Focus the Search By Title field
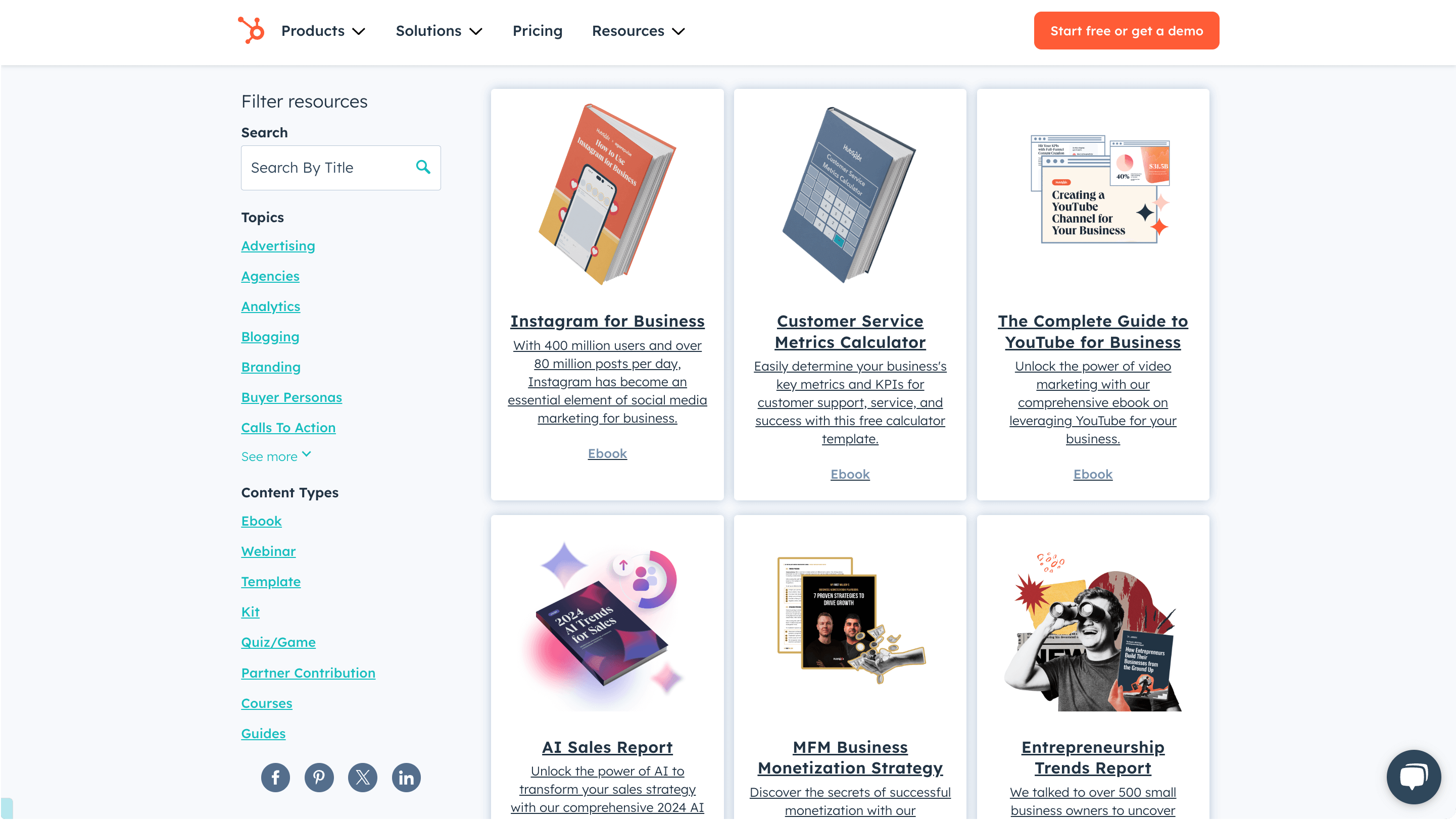Screen dimensions: 1456x820 point(341,168)
